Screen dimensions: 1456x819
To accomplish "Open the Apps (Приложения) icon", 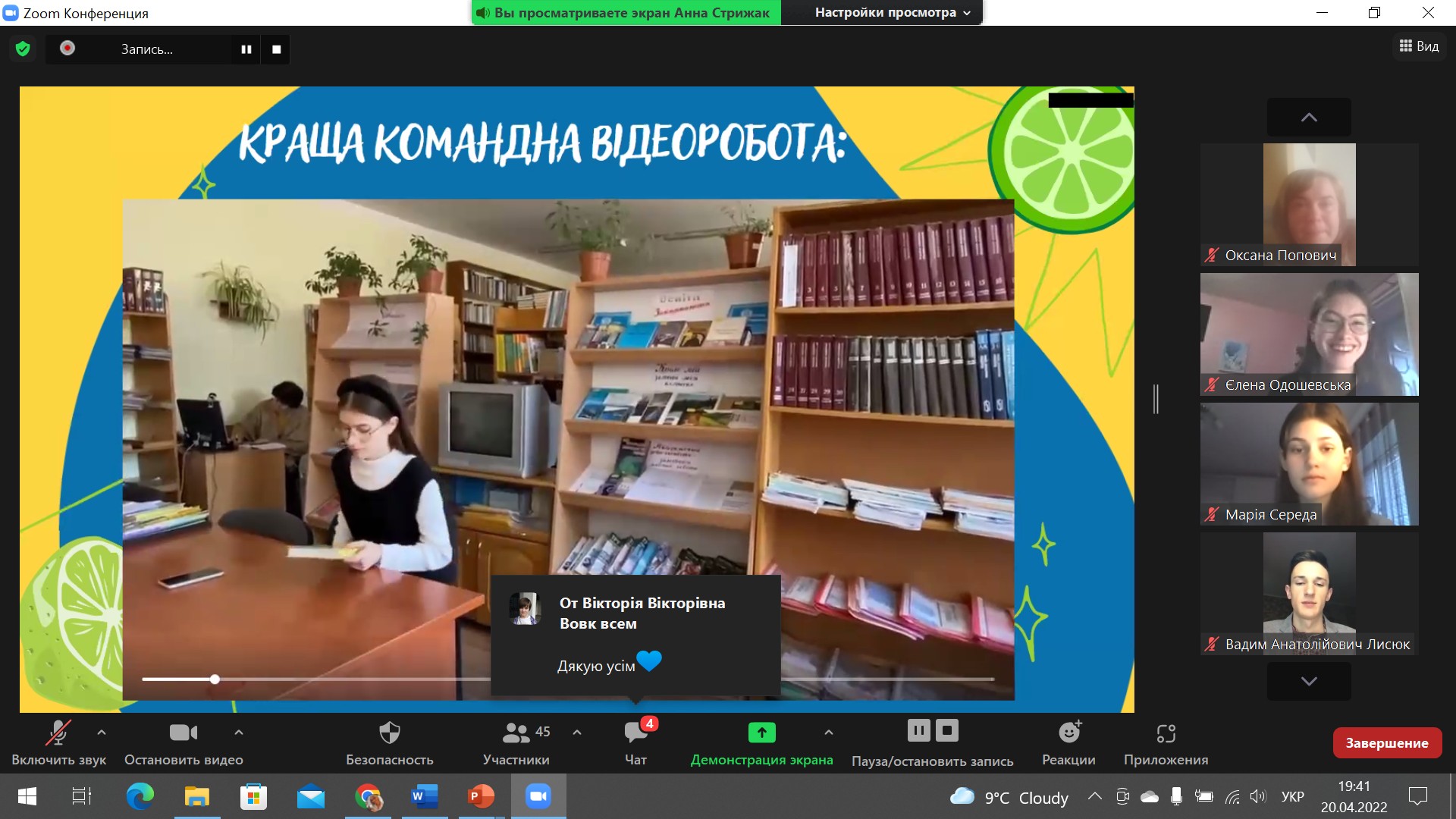I will point(1166,733).
